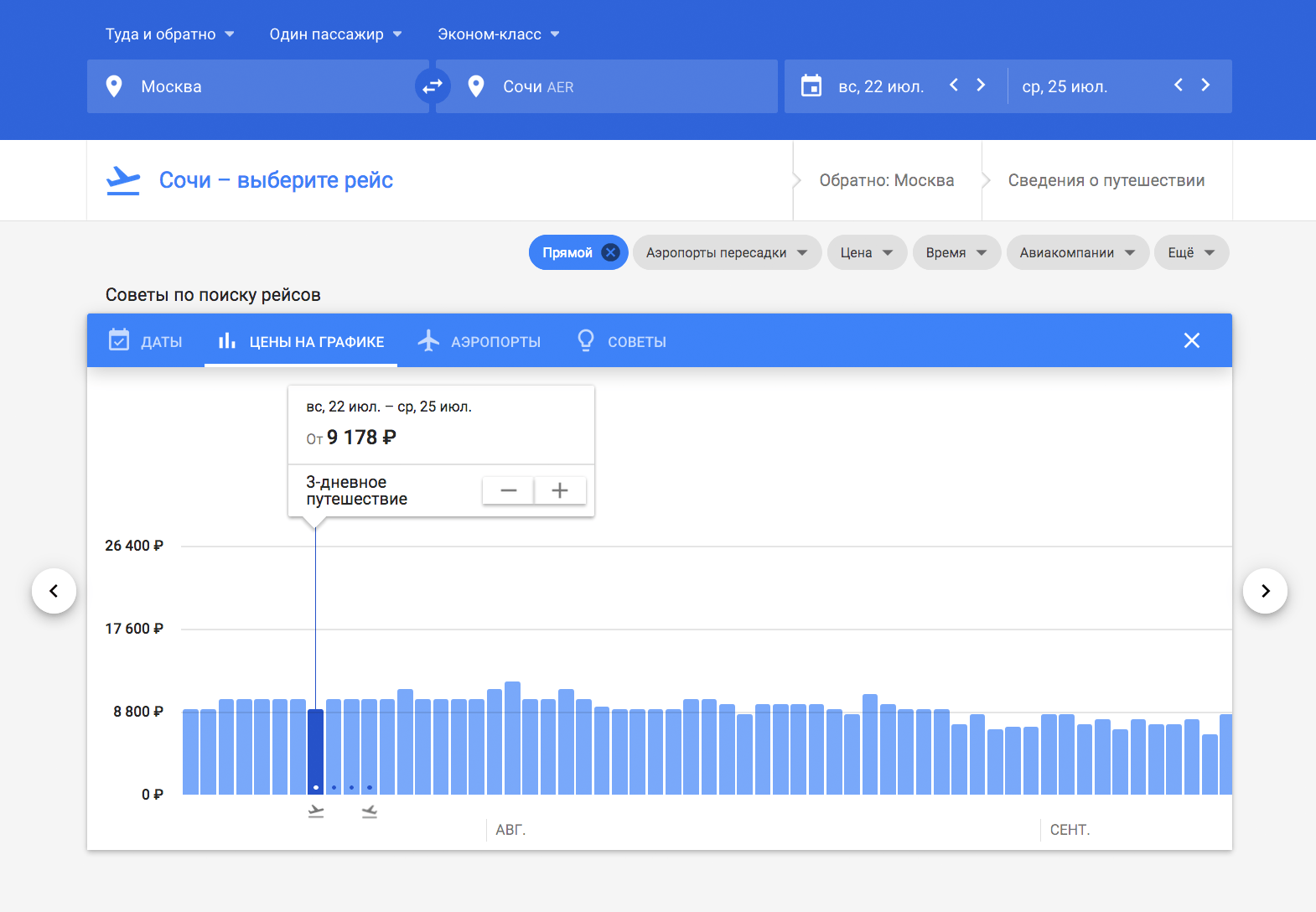1316x912 pixels.
Task: Open the Аэропорты tab
Action: click(x=479, y=341)
